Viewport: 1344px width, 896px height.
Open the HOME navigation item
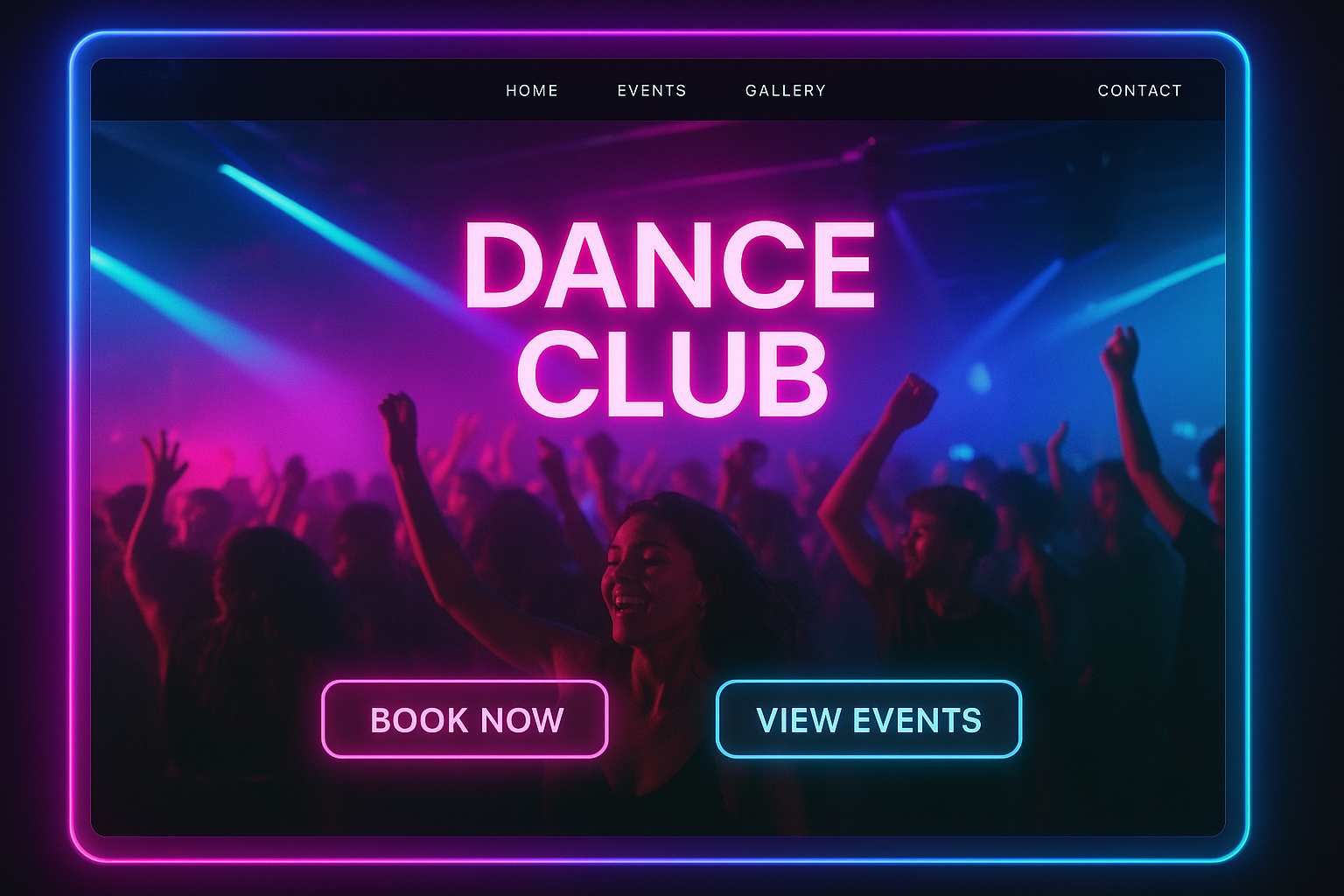click(532, 90)
